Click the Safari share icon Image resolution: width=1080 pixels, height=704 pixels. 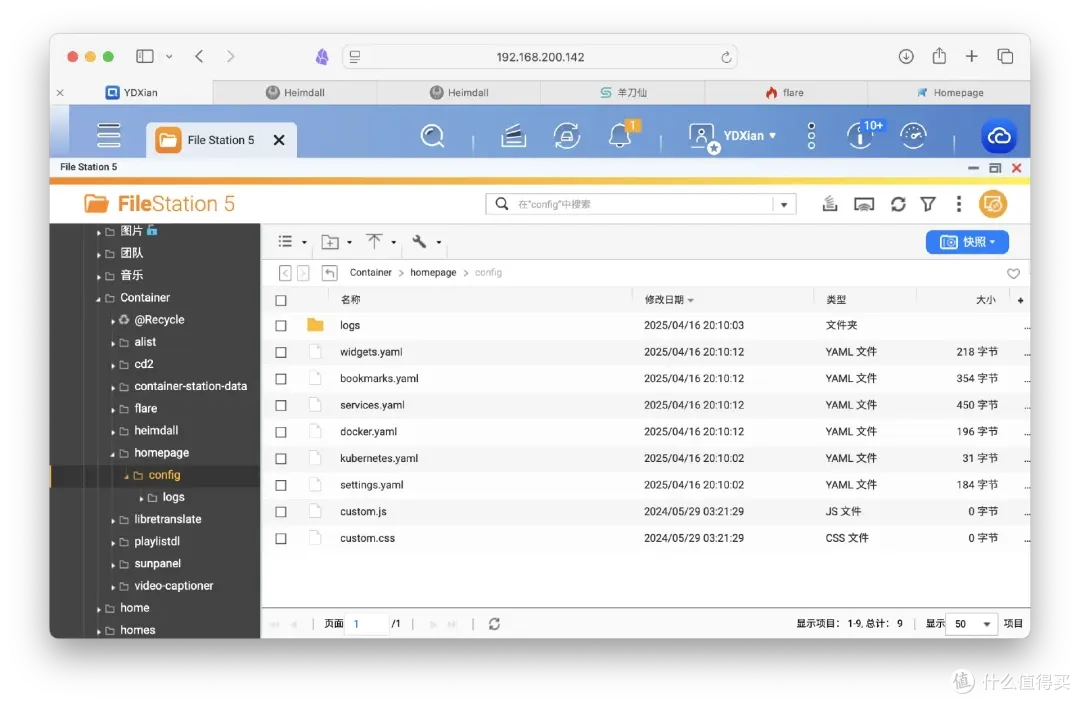939,56
